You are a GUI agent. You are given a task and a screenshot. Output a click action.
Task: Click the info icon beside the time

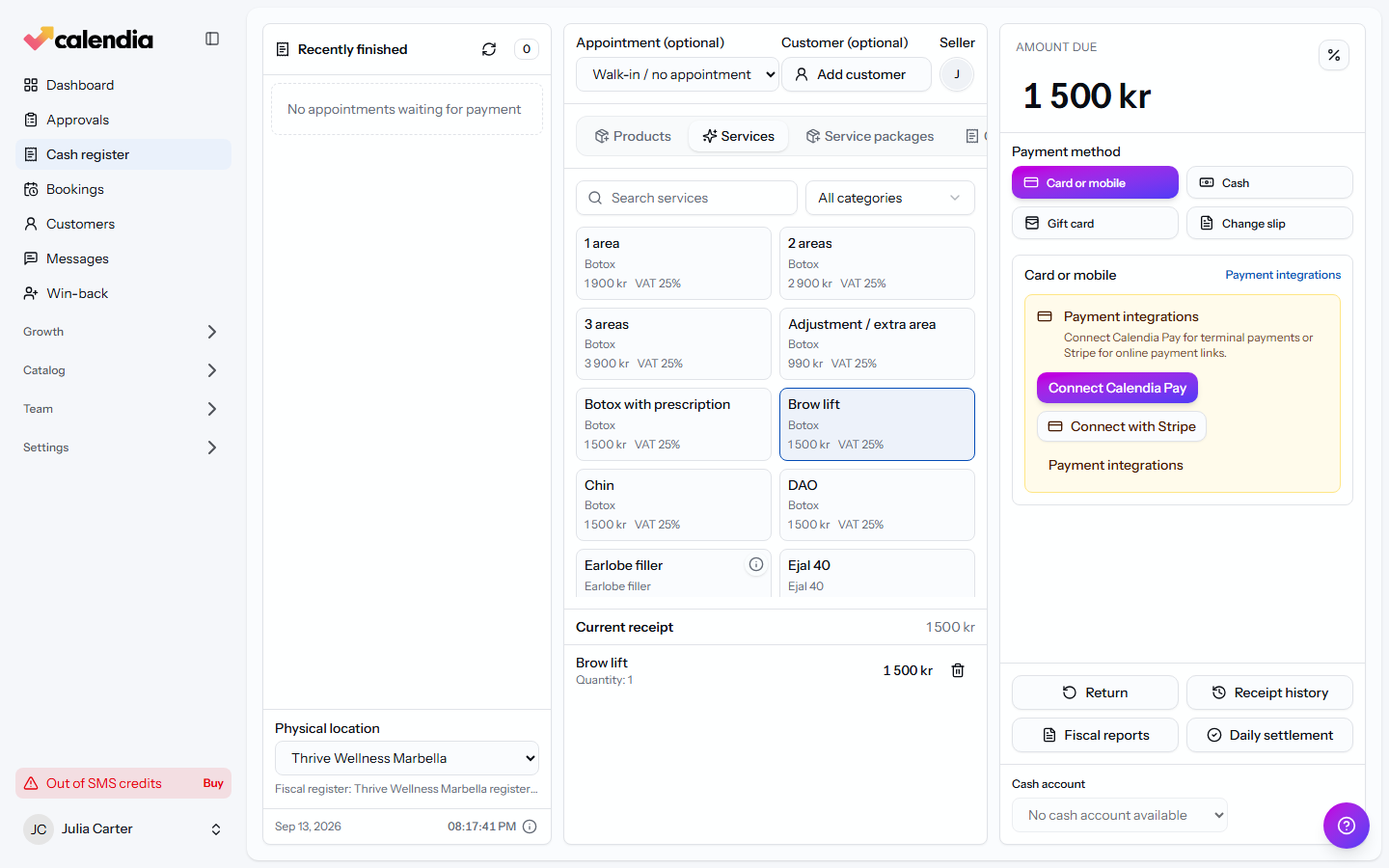pos(530,827)
